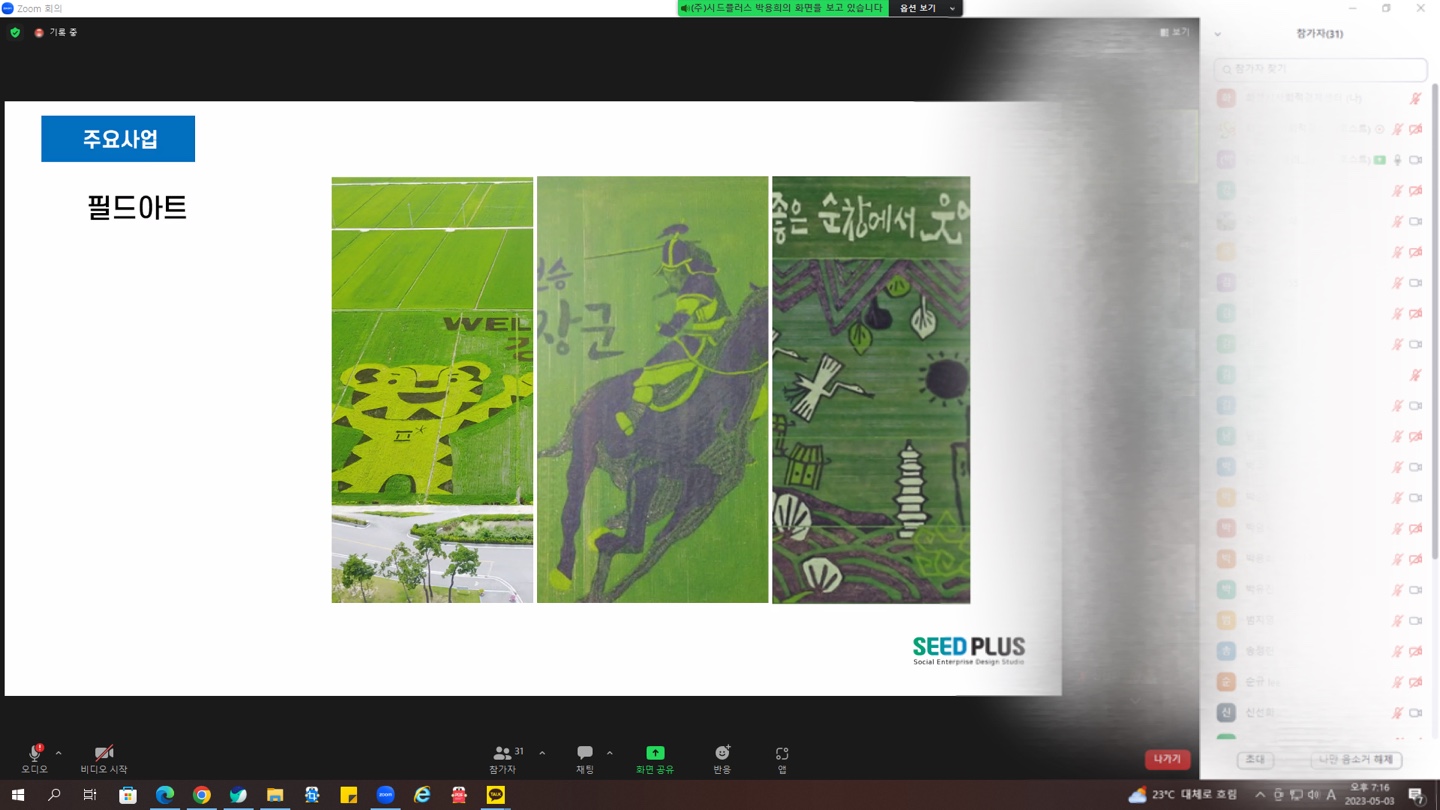Click the participants panel vertical scrollbar

[1435, 320]
